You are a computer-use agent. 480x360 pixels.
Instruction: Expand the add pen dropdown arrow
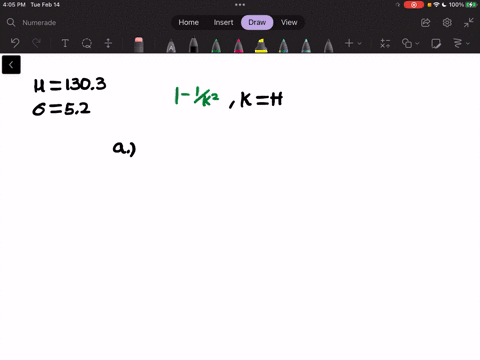tap(359, 43)
